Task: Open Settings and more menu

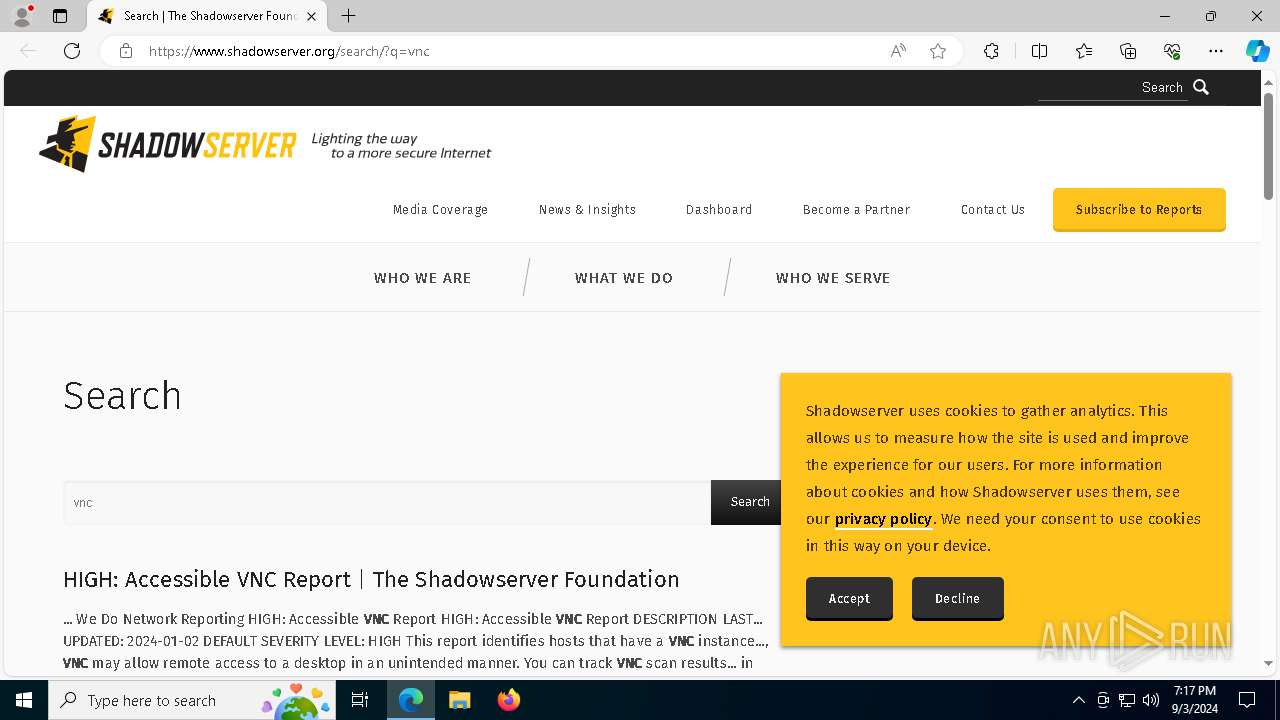Action: click(1216, 51)
